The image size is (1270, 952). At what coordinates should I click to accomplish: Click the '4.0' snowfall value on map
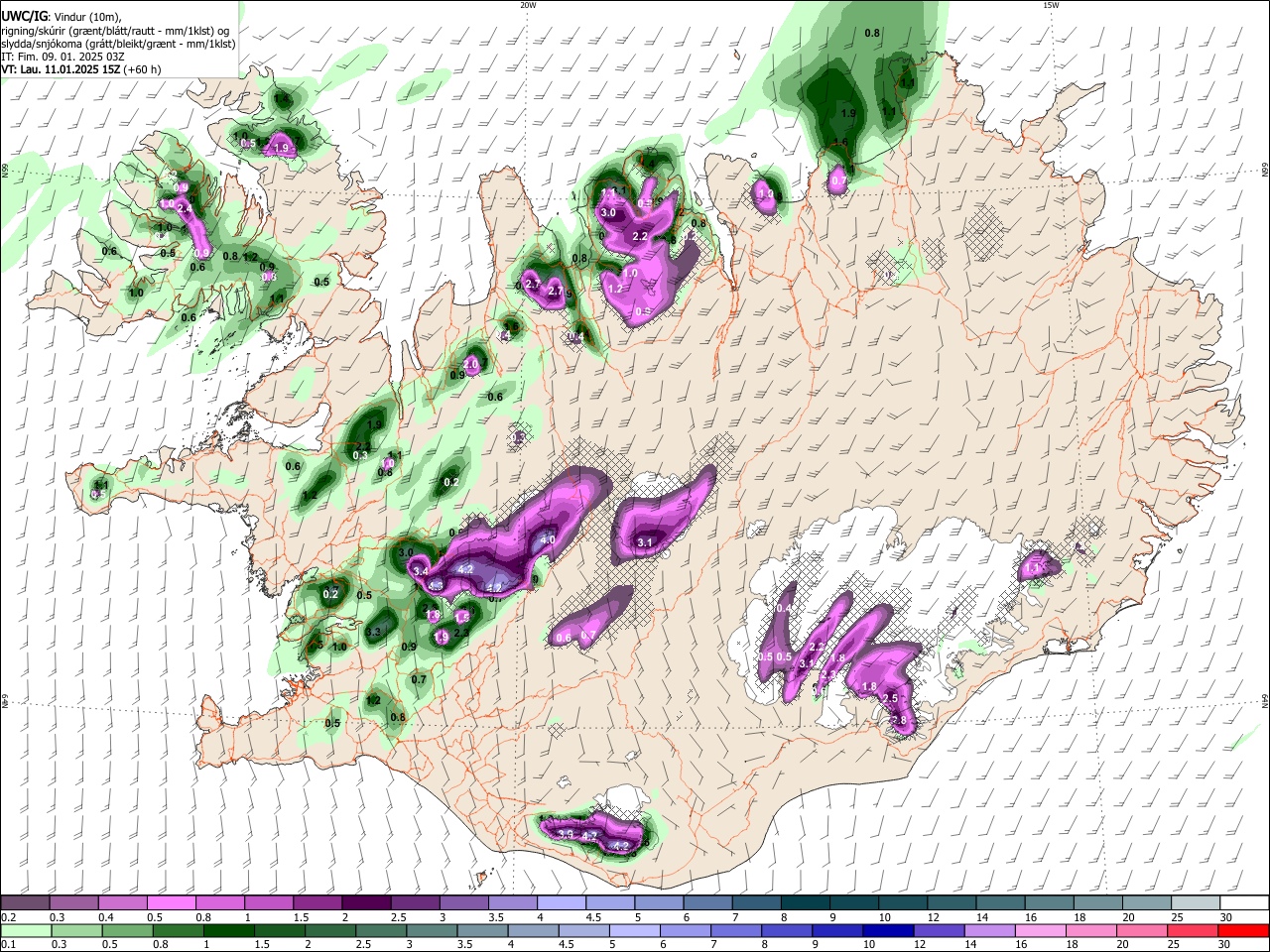[x=548, y=540]
